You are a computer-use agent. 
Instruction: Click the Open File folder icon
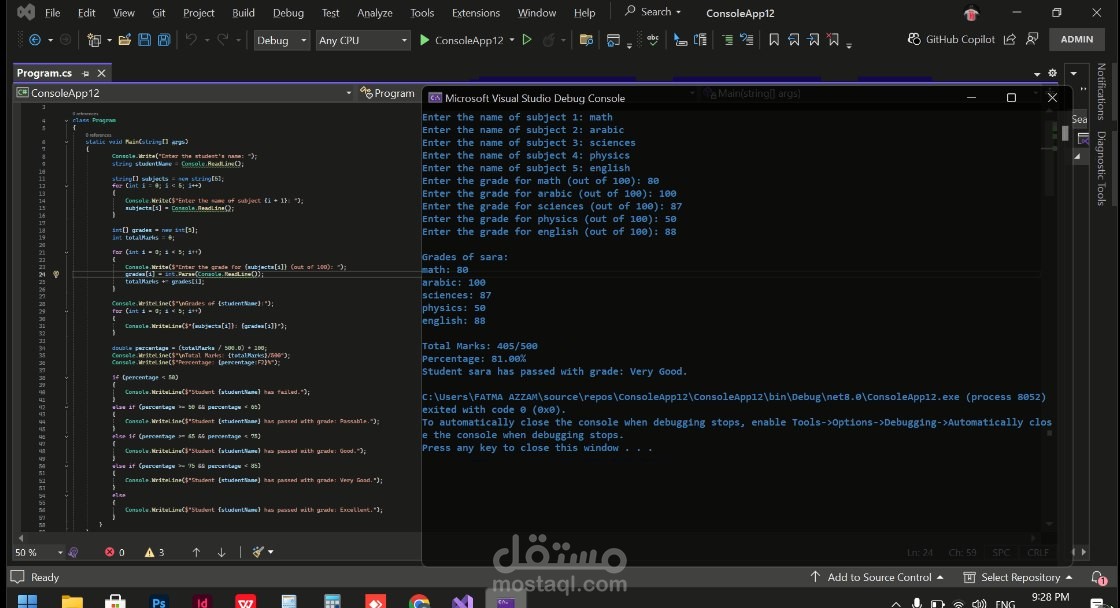pyautogui.click(x=124, y=40)
